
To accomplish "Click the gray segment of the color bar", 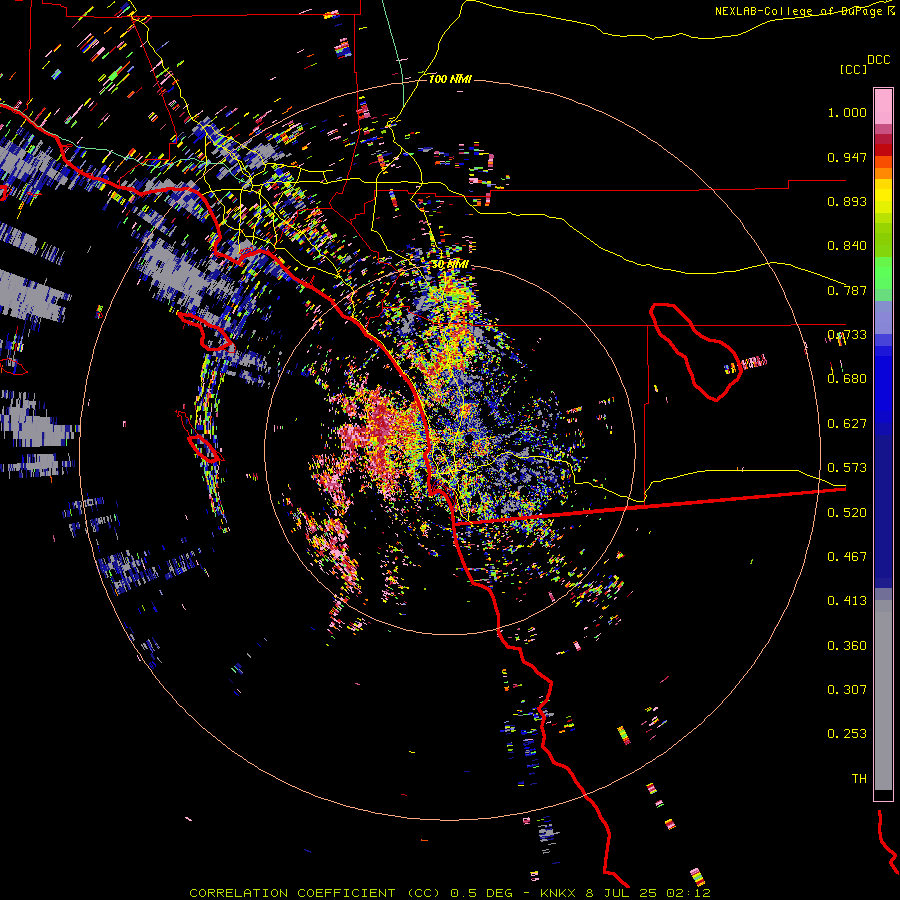I will pyautogui.click(x=883, y=695).
